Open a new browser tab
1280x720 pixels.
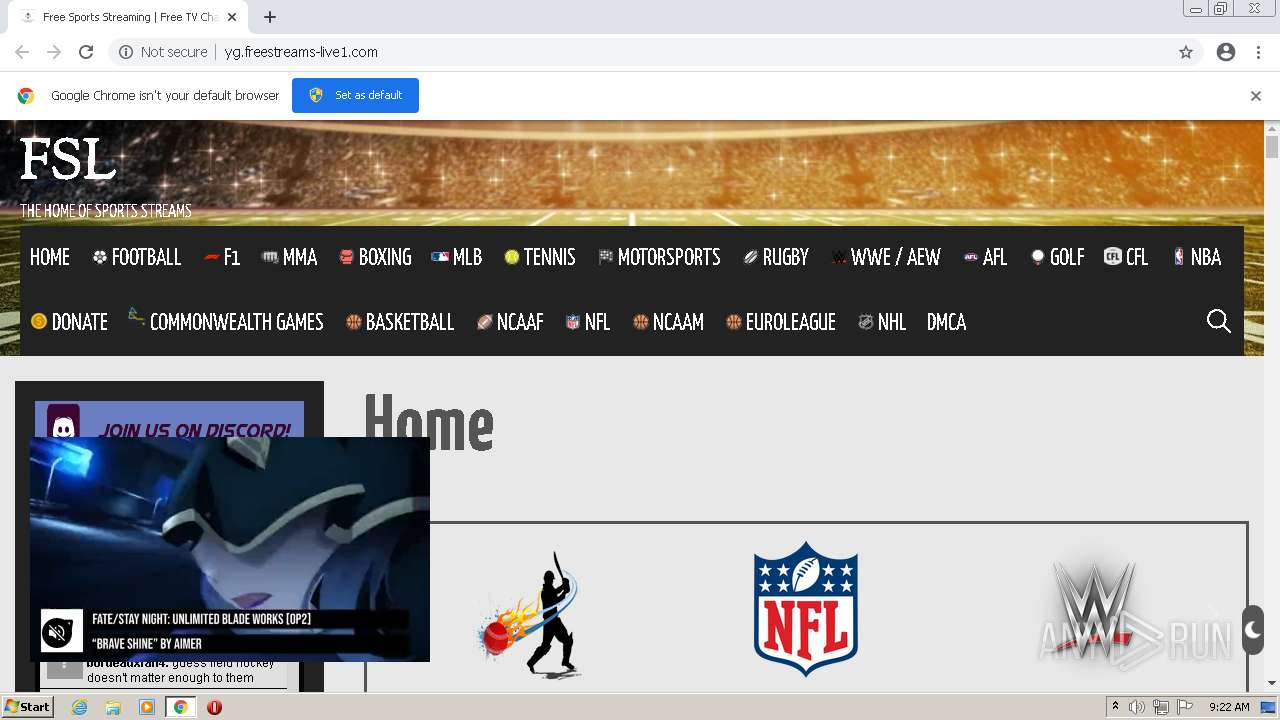coord(270,17)
